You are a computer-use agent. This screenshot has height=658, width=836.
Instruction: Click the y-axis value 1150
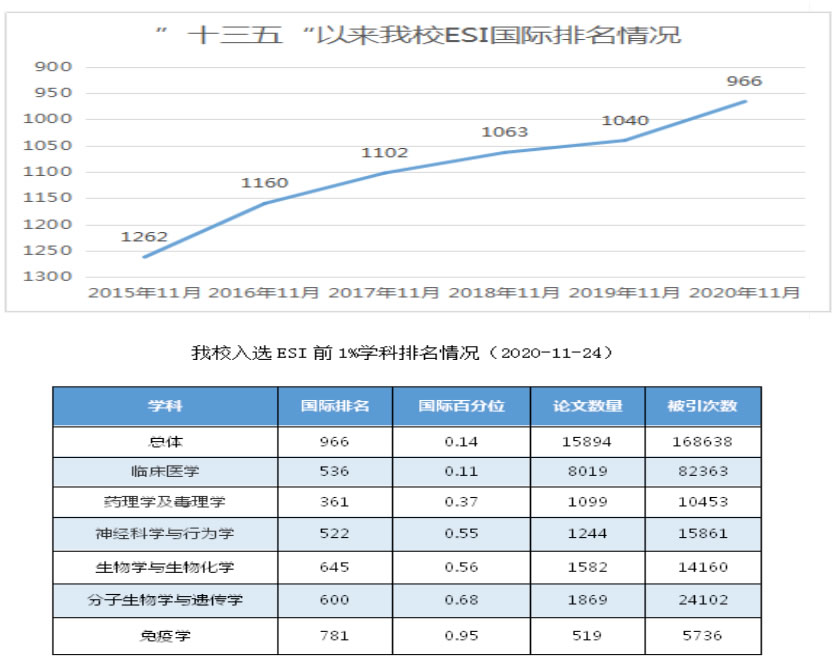tap(47, 198)
